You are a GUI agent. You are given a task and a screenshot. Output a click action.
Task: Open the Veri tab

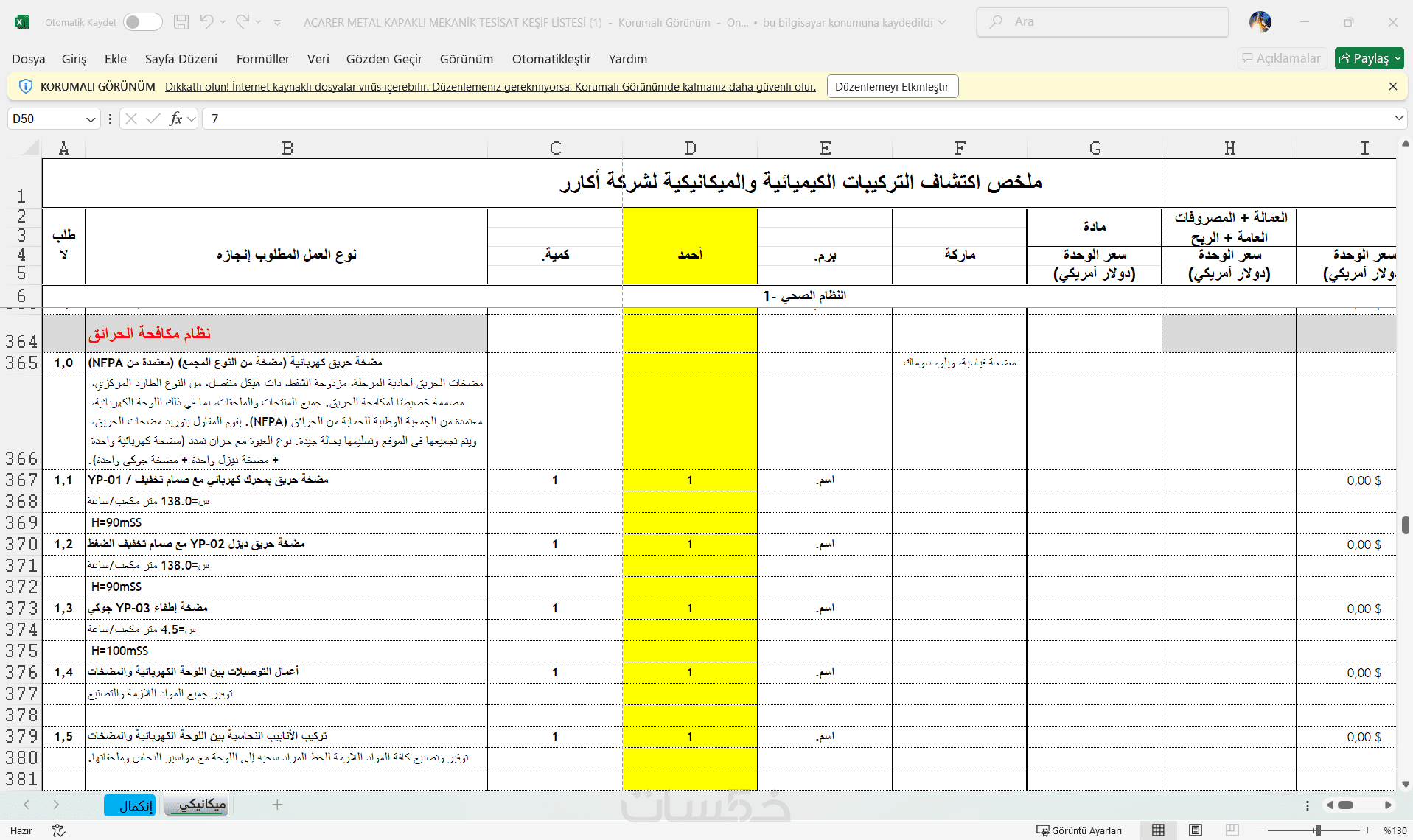tap(318, 59)
